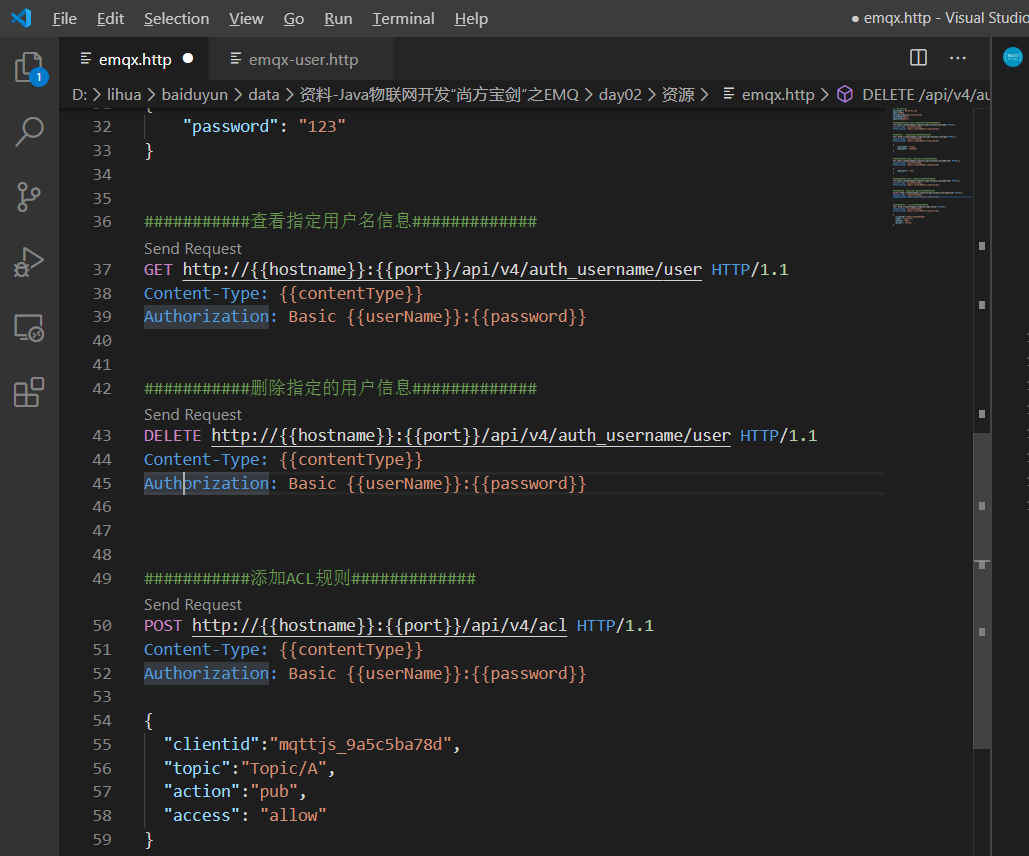Send Request for the DELETE auth_username call
This screenshot has width=1029, height=856.
point(193,415)
